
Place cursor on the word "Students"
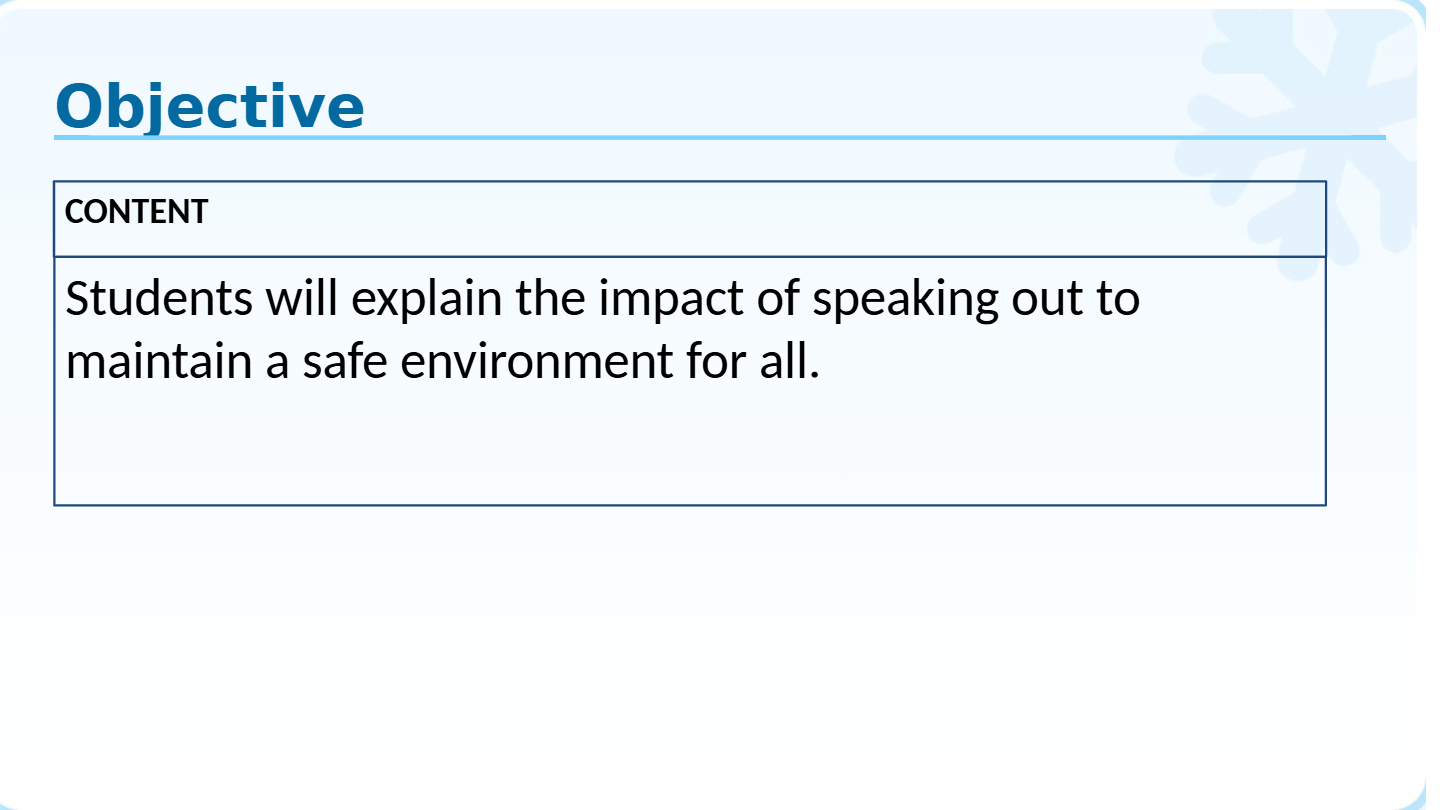(159, 298)
